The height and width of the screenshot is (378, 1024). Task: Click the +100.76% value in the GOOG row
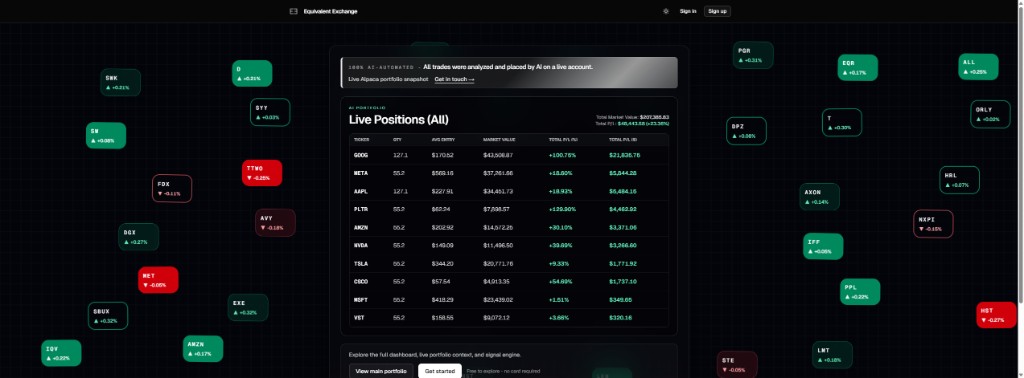coord(562,155)
